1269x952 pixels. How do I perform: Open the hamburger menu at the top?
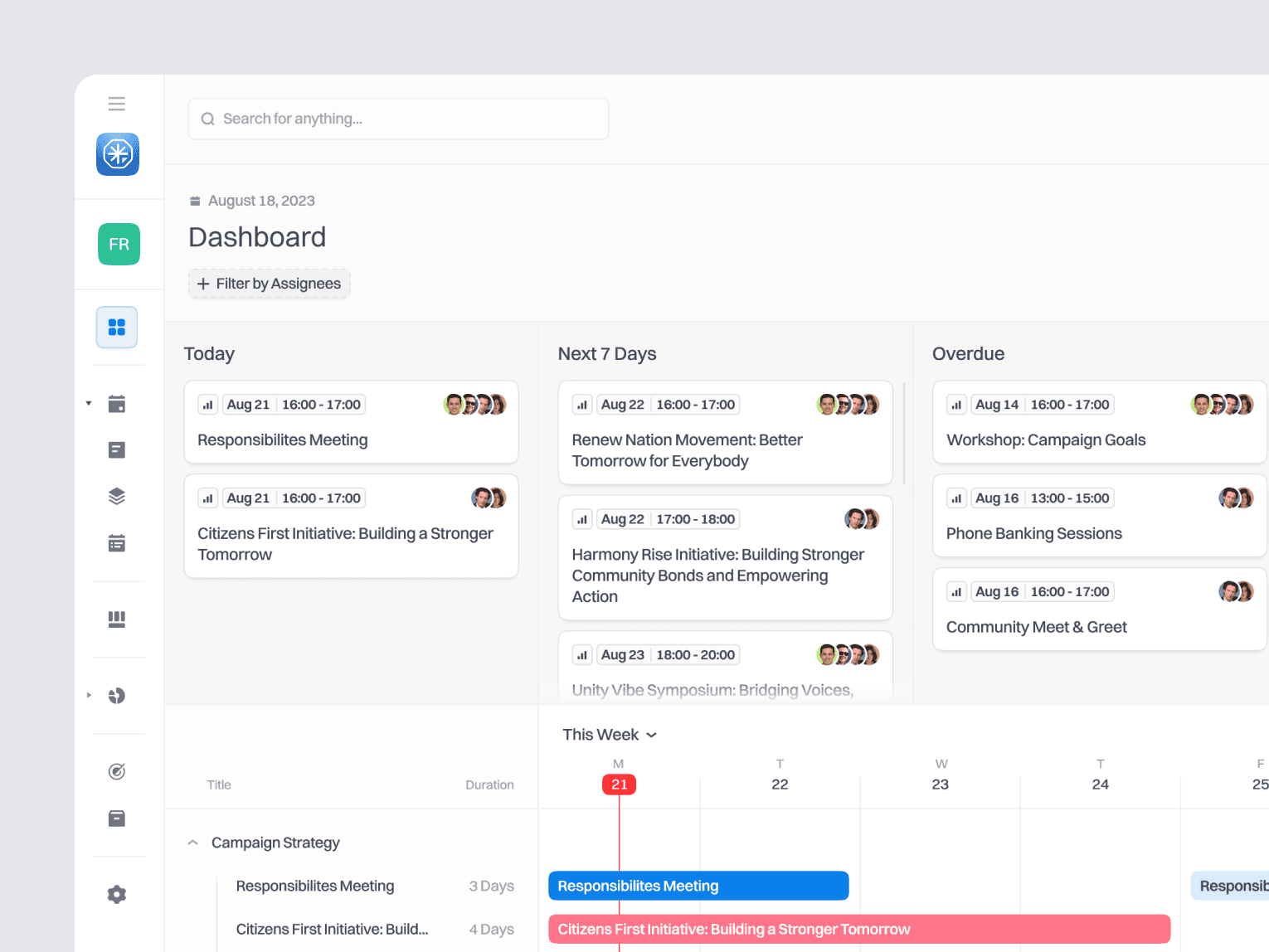pos(117,103)
